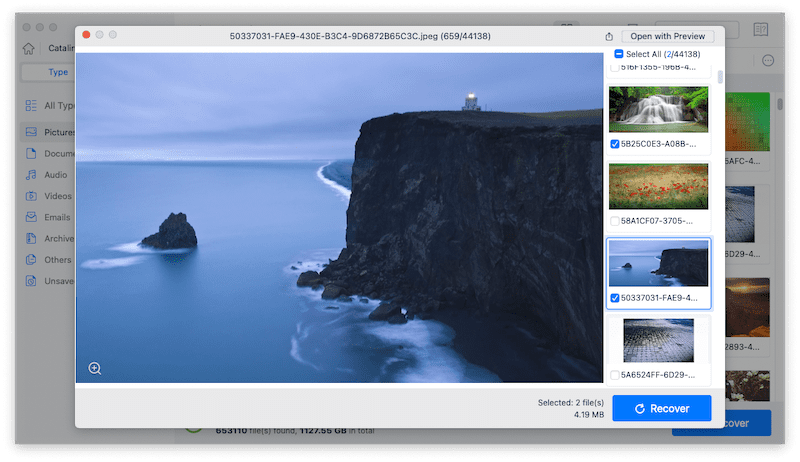Check the 58A1CF07-3705 file checkbox
This screenshot has height=462, width=800.
[615, 221]
